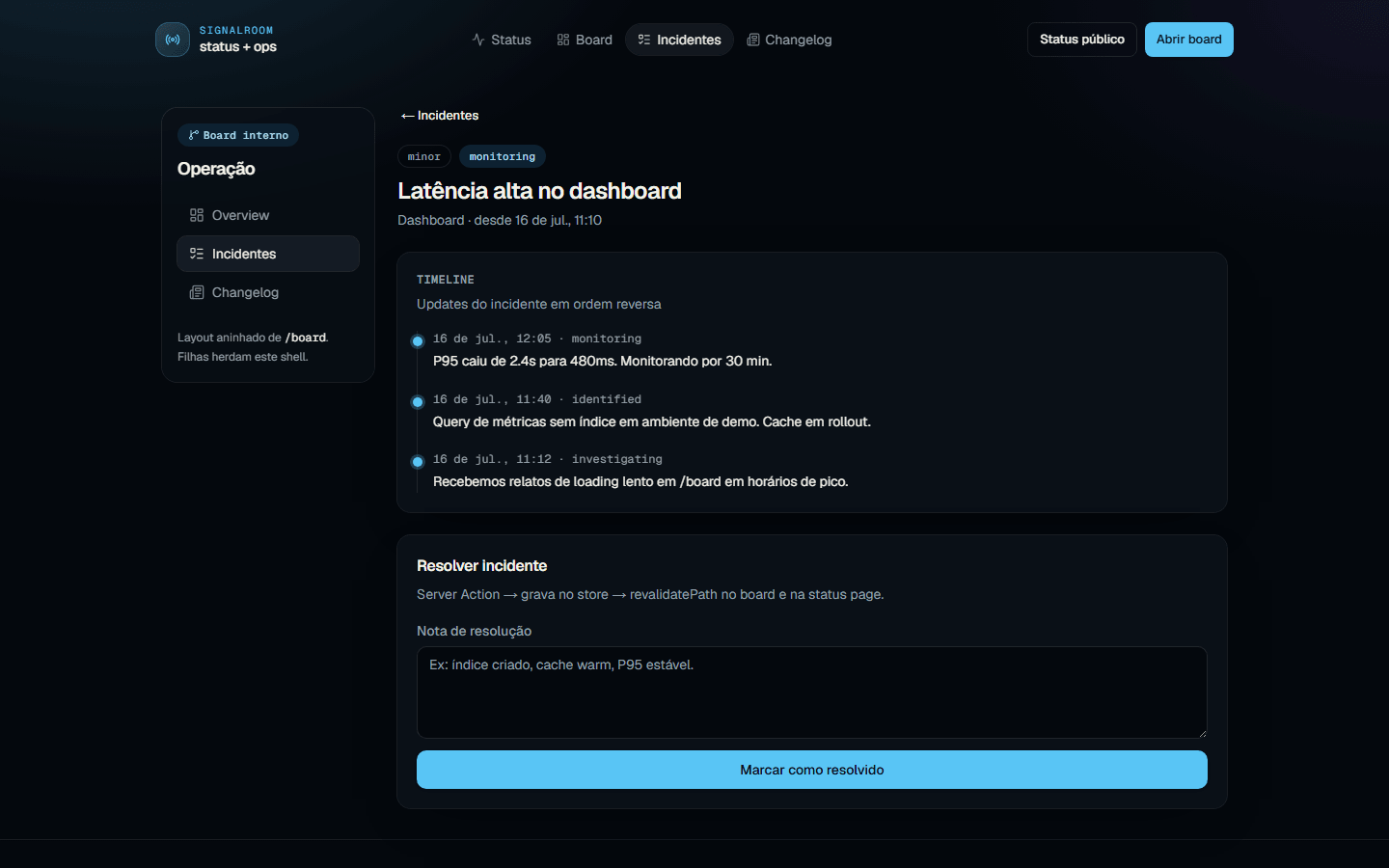1389x868 pixels.
Task: Open Changelog in the Operação sidebar
Action: point(268,292)
